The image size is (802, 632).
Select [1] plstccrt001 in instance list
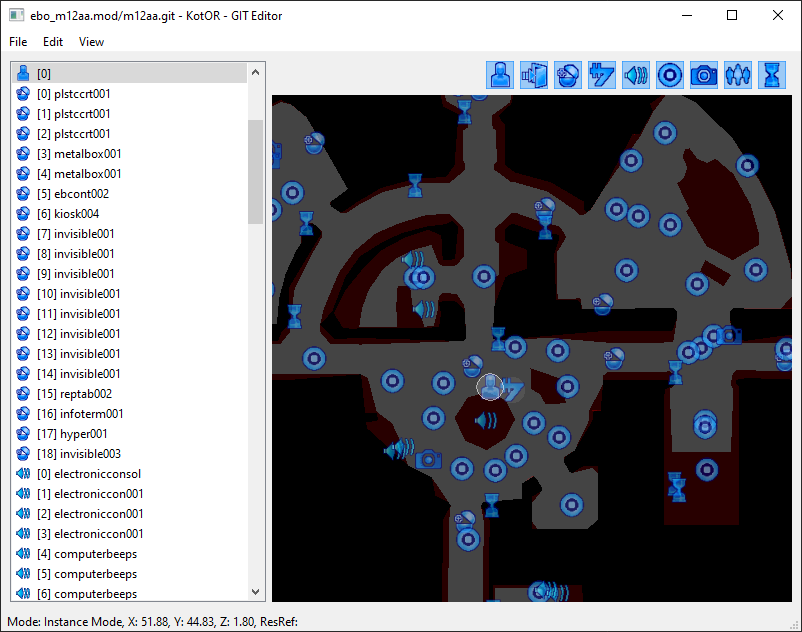point(129,114)
